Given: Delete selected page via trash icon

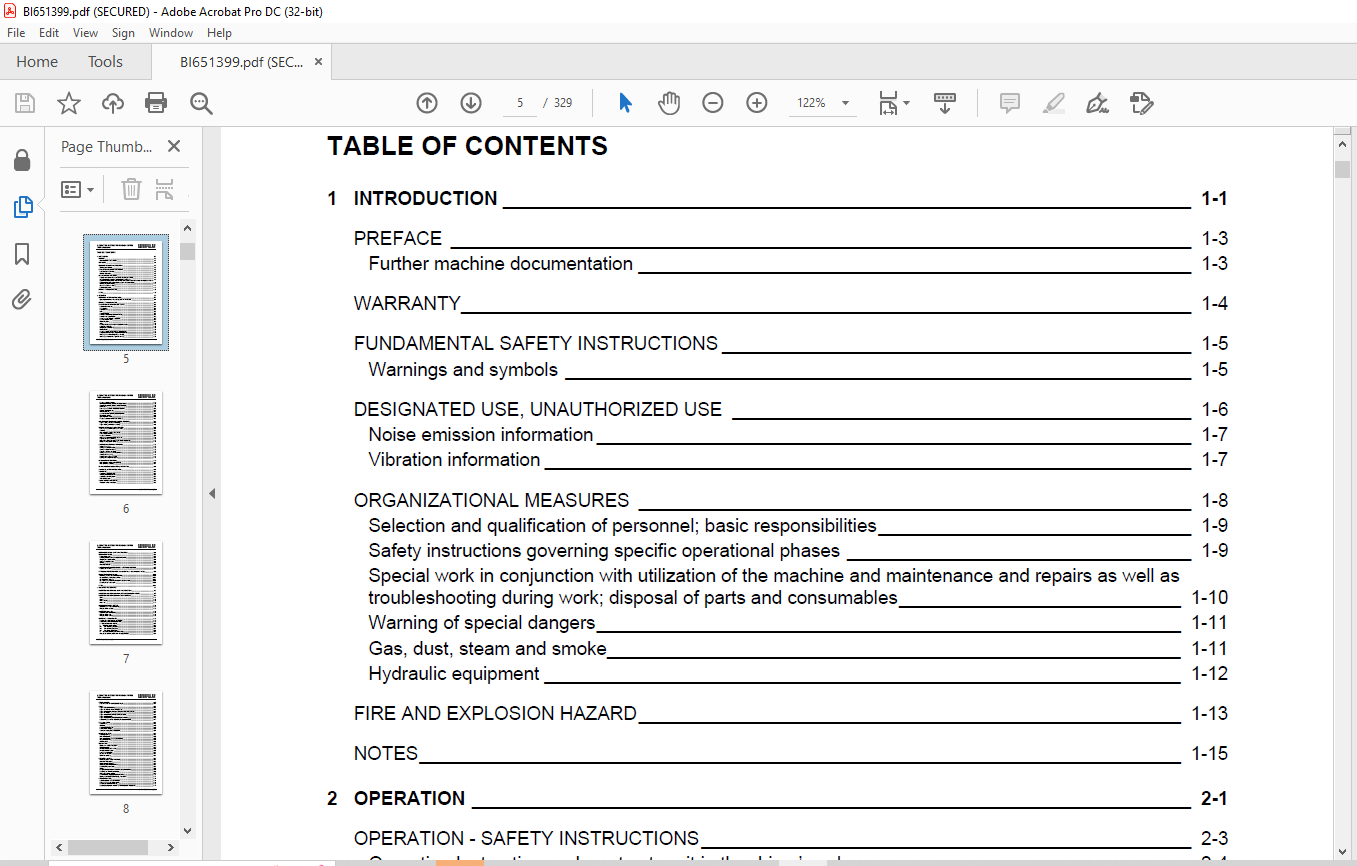Looking at the screenshot, I should [132, 189].
